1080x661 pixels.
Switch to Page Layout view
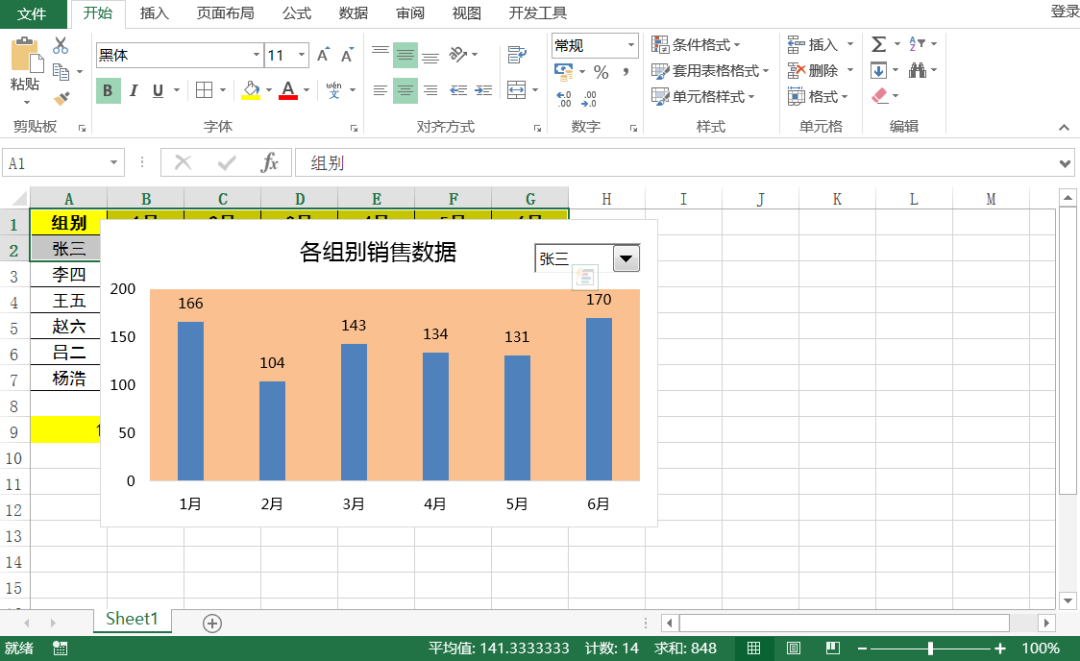click(793, 648)
